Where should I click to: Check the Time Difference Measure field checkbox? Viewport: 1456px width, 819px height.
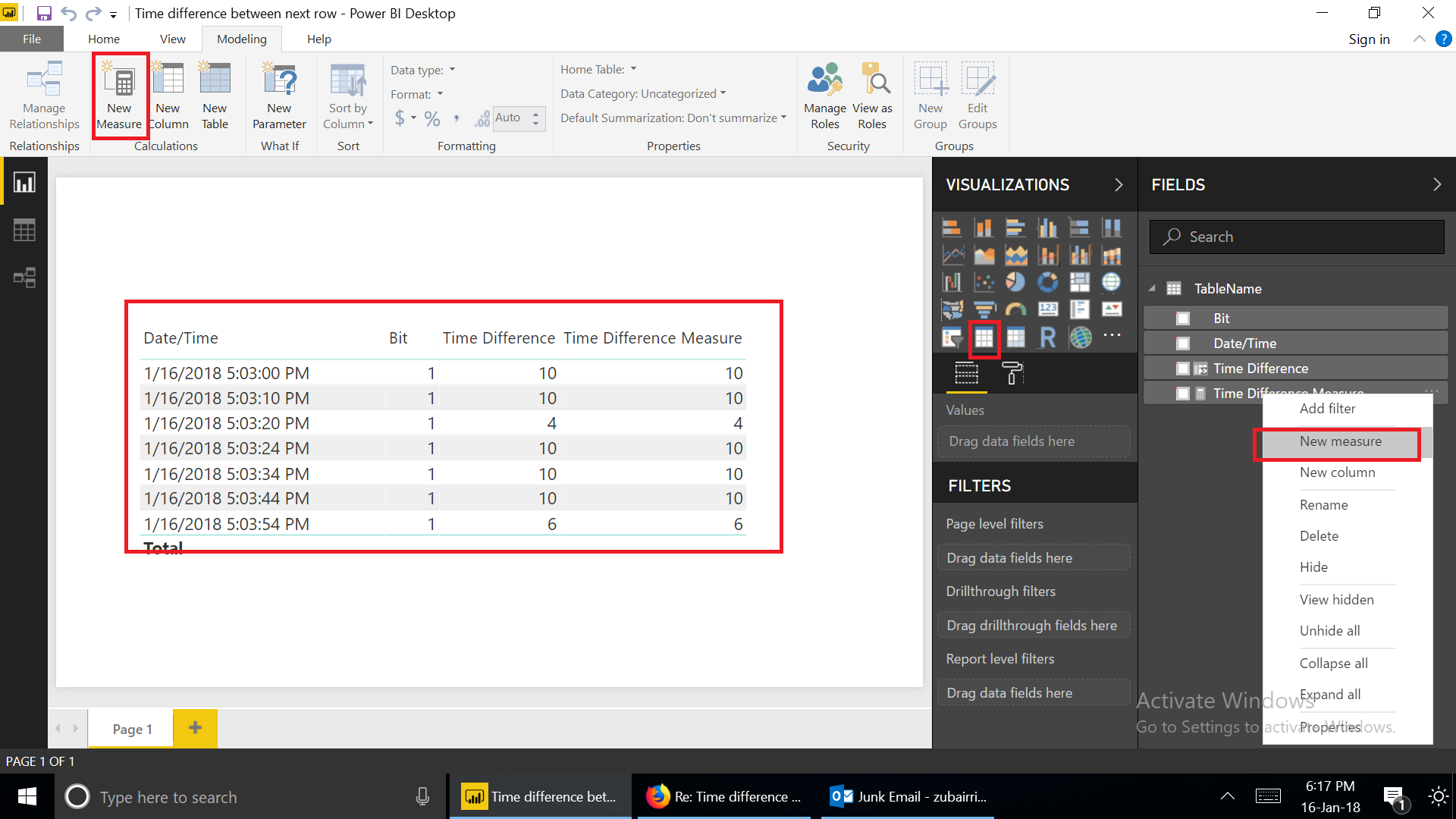tap(1182, 394)
